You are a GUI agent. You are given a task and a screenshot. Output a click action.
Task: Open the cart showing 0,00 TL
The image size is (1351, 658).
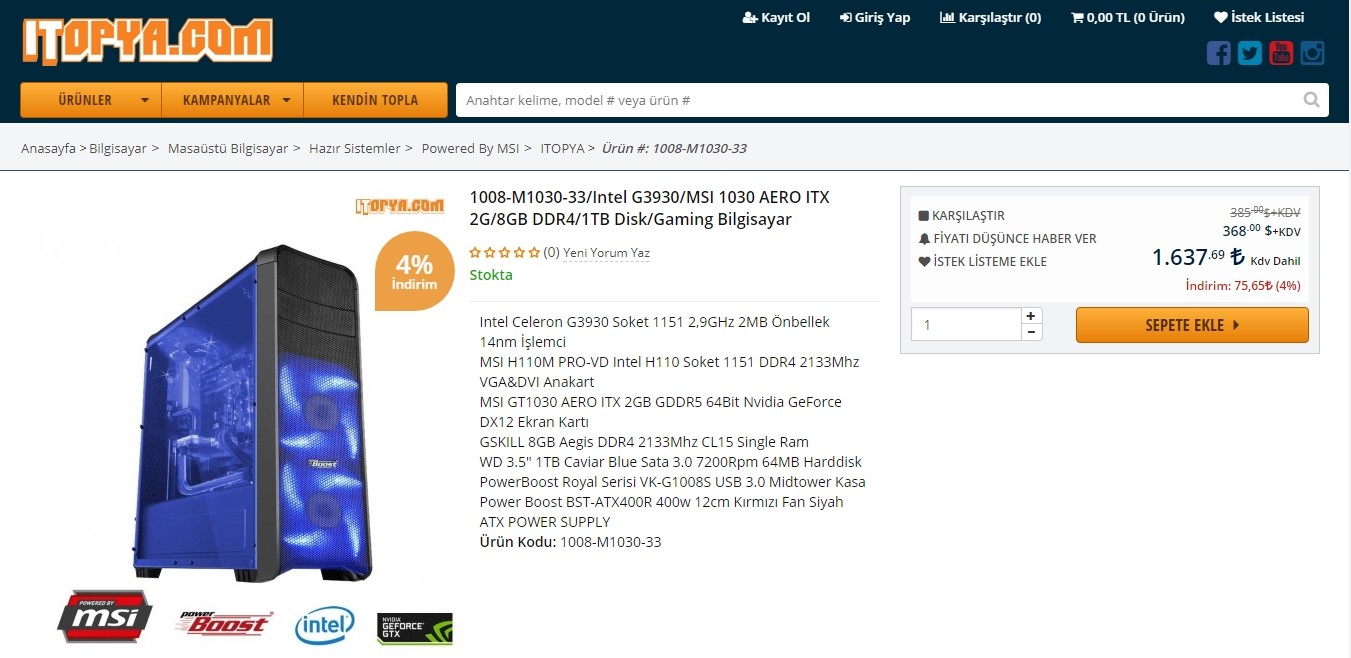pos(1128,17)
